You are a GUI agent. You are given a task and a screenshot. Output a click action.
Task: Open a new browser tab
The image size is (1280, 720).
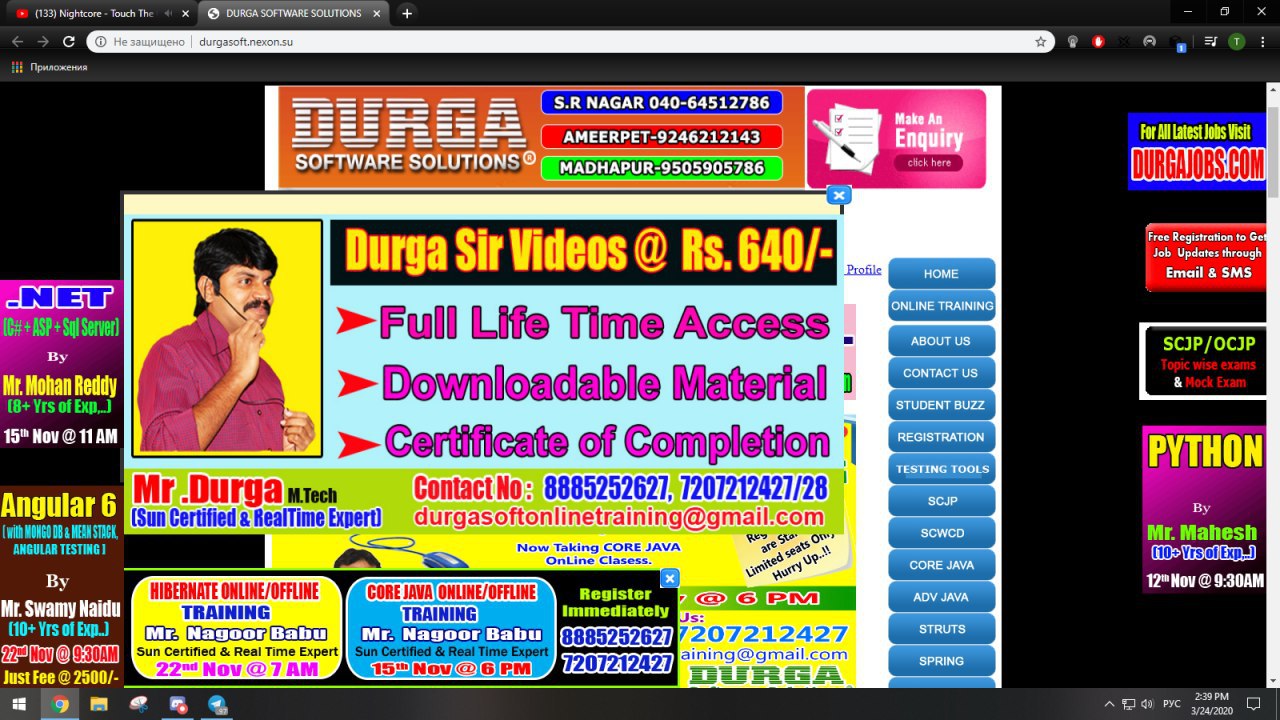pos(407,14)
